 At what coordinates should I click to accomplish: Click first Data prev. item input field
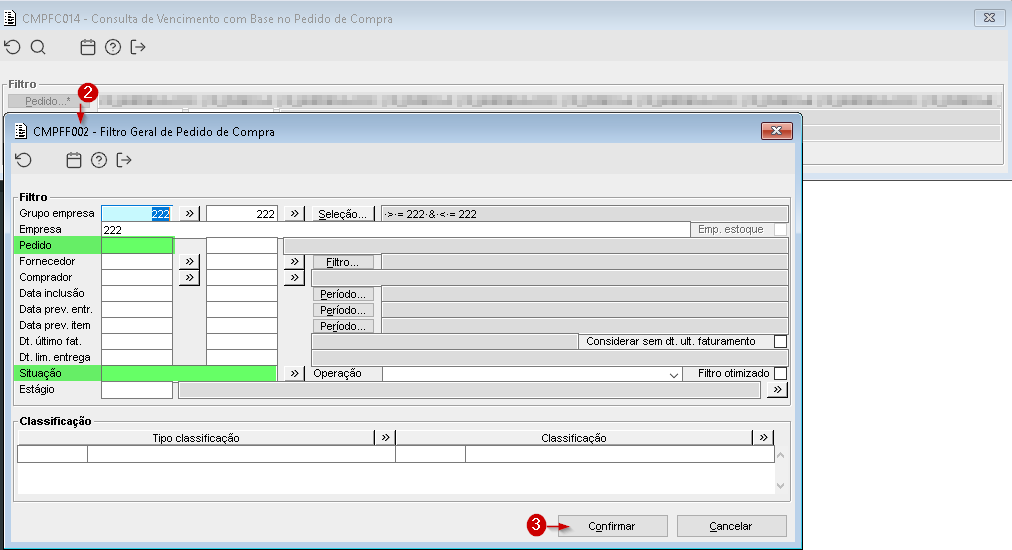[x=137, y=325]
